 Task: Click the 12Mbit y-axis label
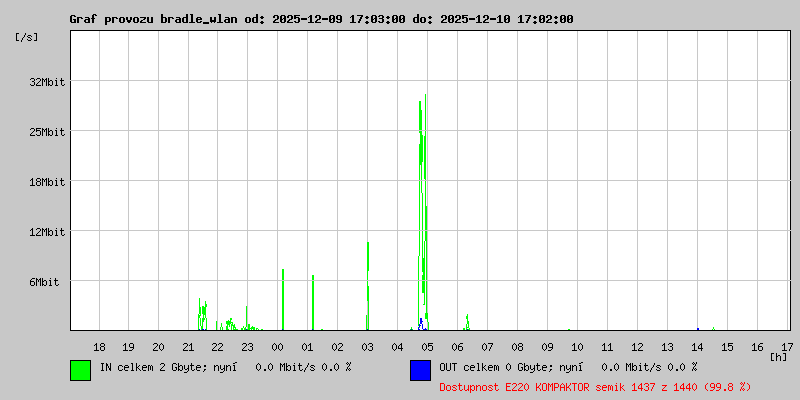[x=47, y=232]
